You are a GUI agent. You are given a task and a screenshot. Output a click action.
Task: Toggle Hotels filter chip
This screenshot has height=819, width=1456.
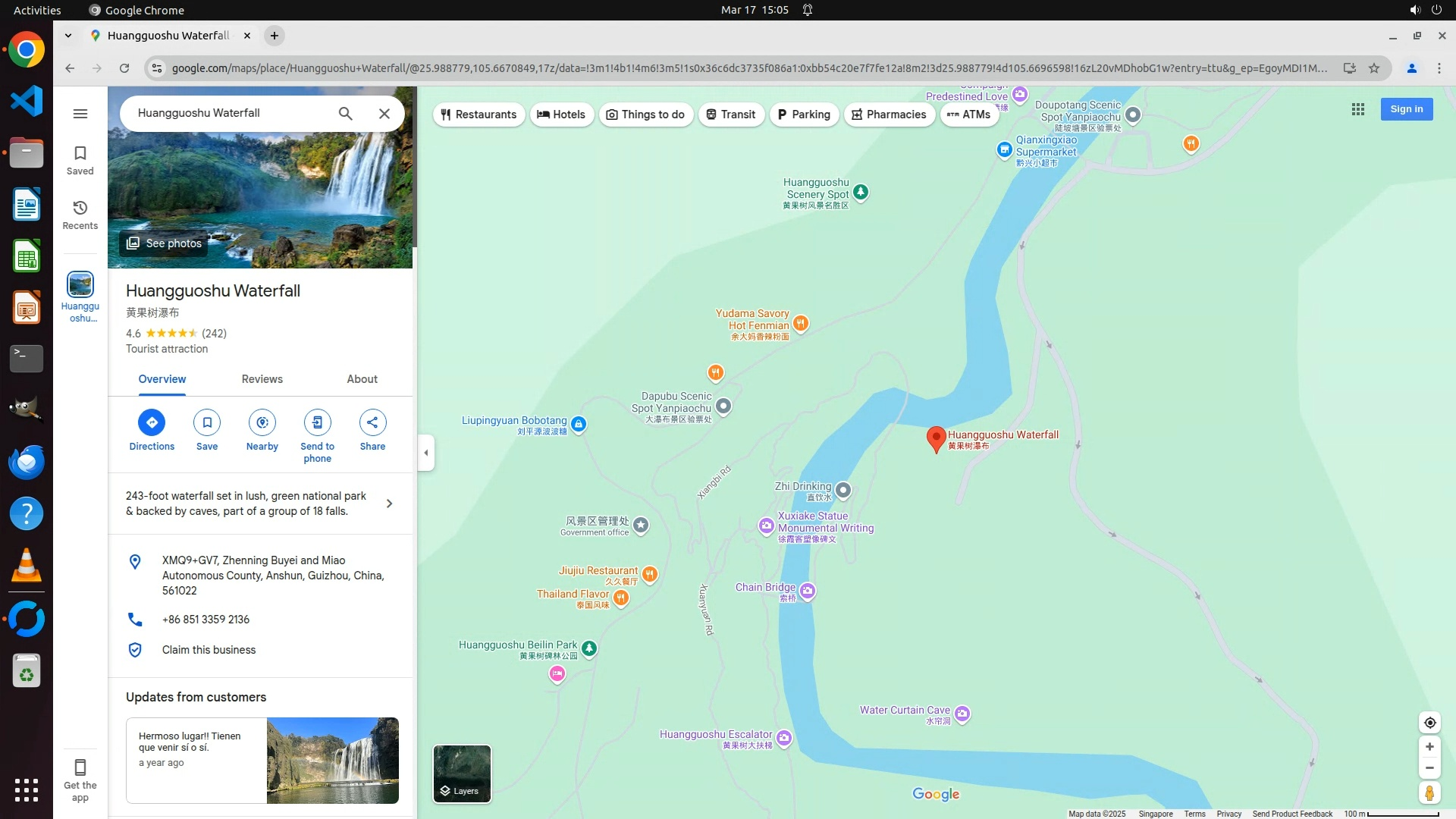[x=561, y=115]
